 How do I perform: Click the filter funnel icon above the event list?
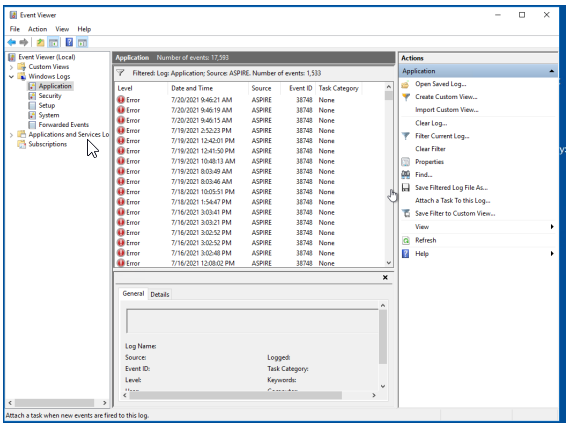point(121,73)
